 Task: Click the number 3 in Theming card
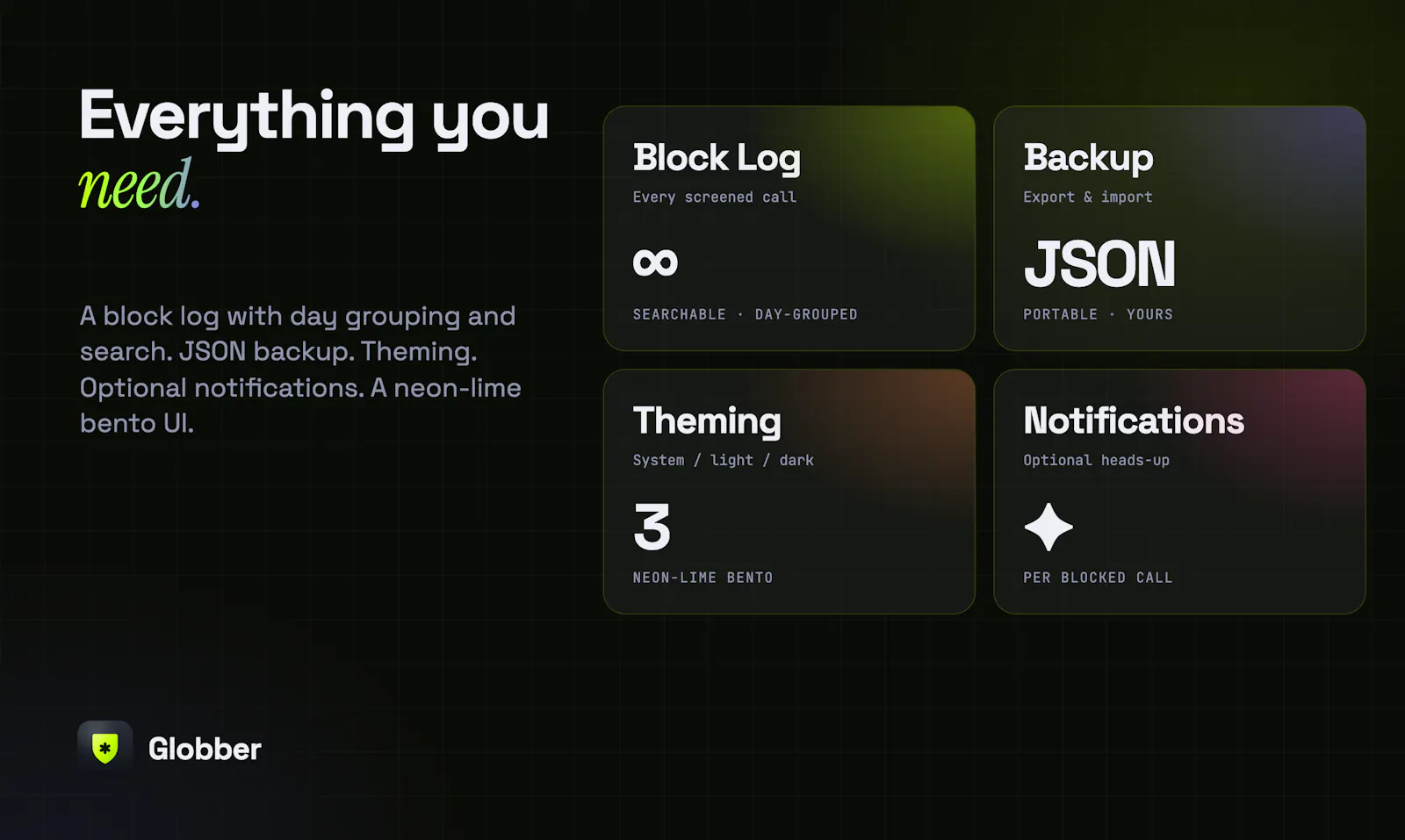coord(652,527)
